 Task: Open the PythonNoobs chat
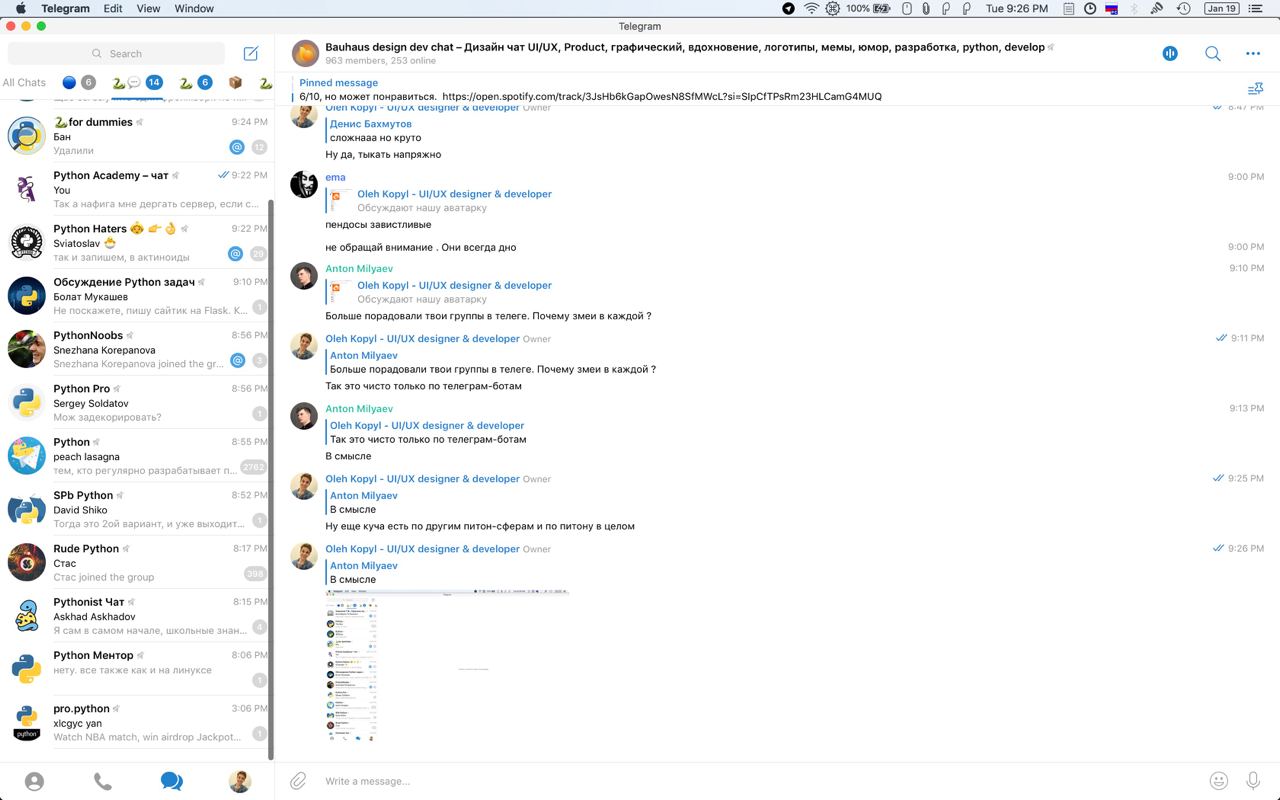[x=137, y=349]
